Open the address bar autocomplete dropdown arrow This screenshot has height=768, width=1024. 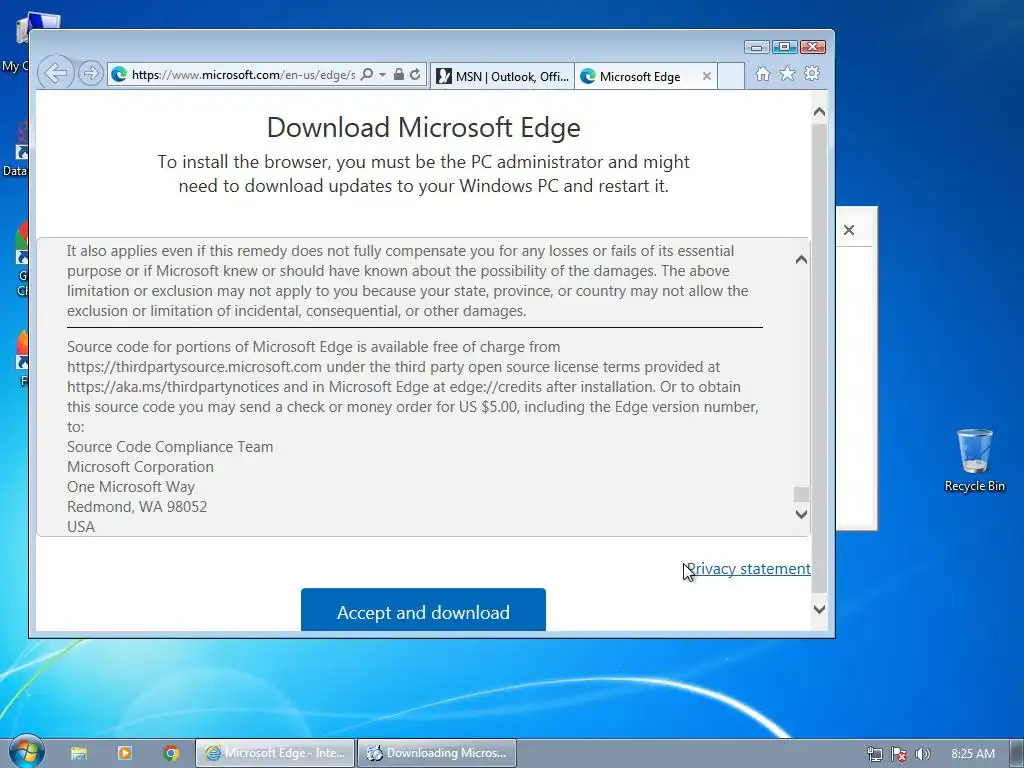[382, 74]
